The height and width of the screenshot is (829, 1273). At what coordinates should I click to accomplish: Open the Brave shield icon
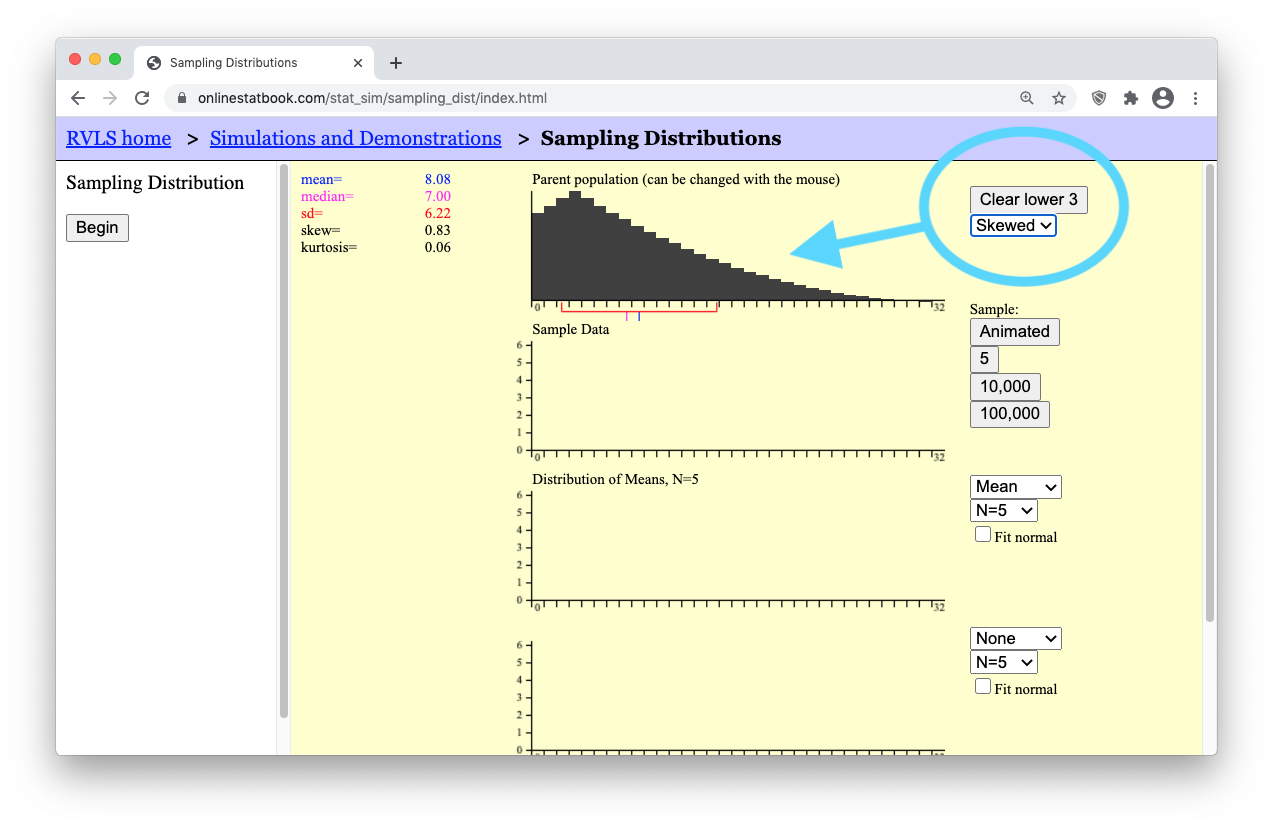(1099, 98)
